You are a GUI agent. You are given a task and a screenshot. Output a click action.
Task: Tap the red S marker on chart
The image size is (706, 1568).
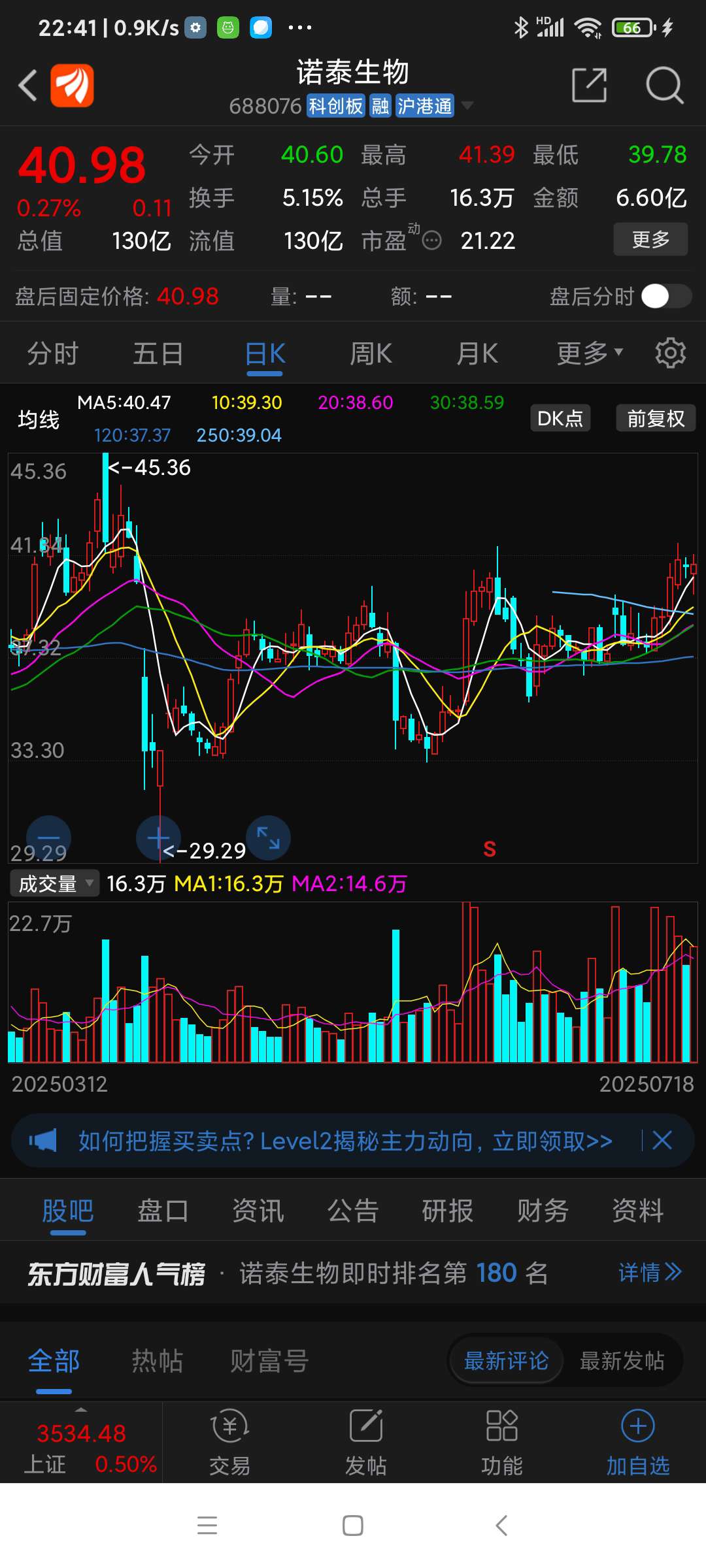[x=490, y=849]
